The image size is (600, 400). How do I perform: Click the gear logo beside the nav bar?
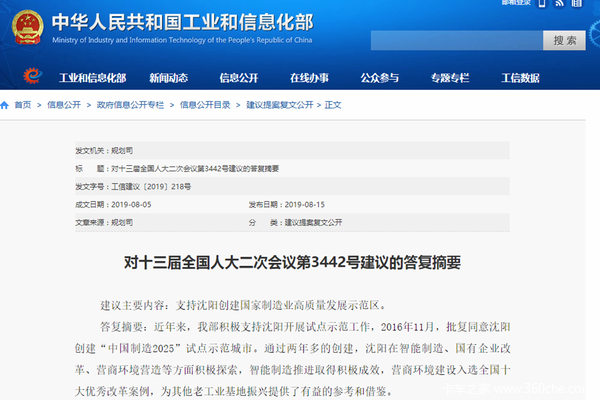coord(30,76)
